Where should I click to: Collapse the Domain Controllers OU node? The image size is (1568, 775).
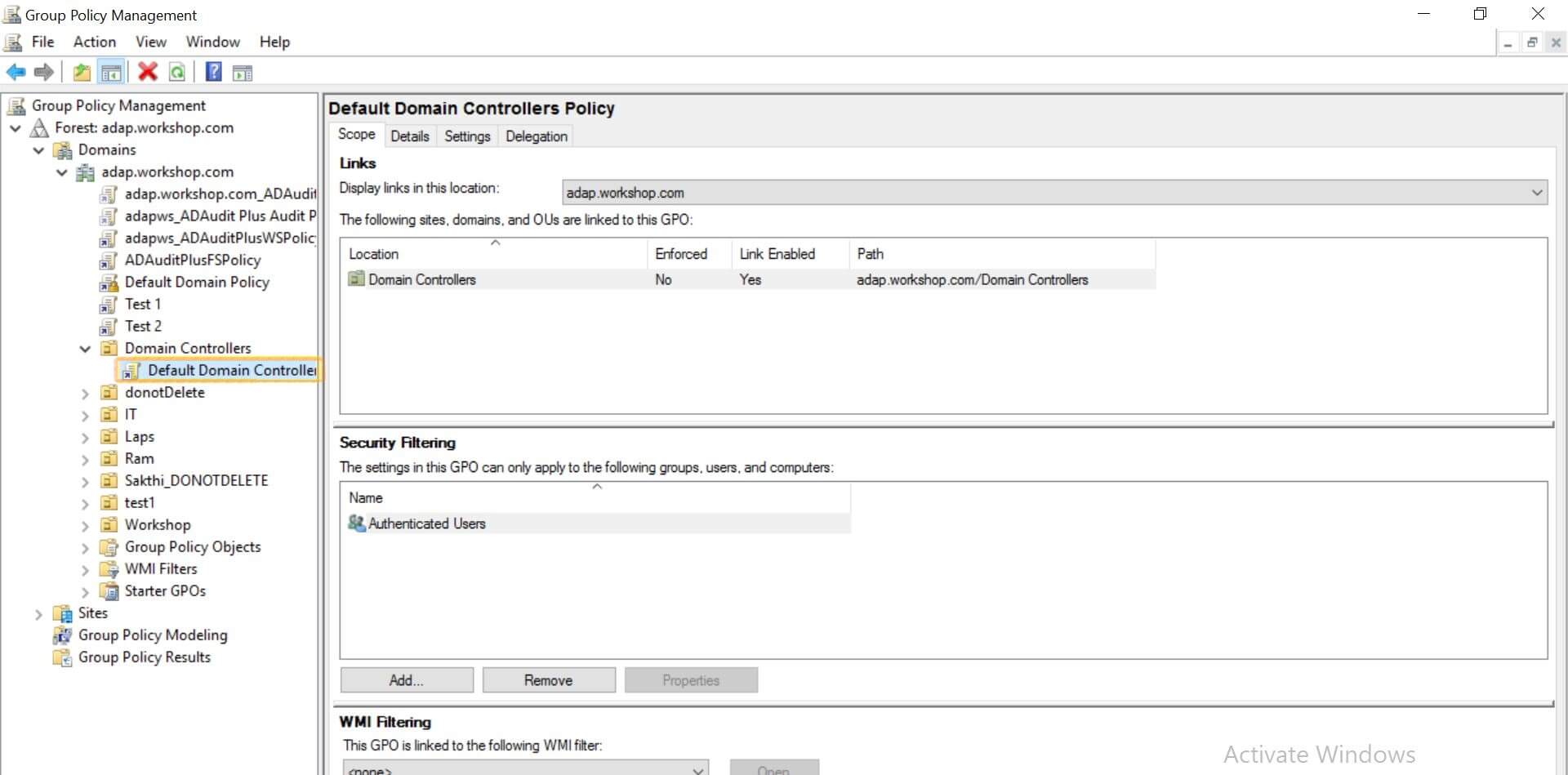pos(85,349)
